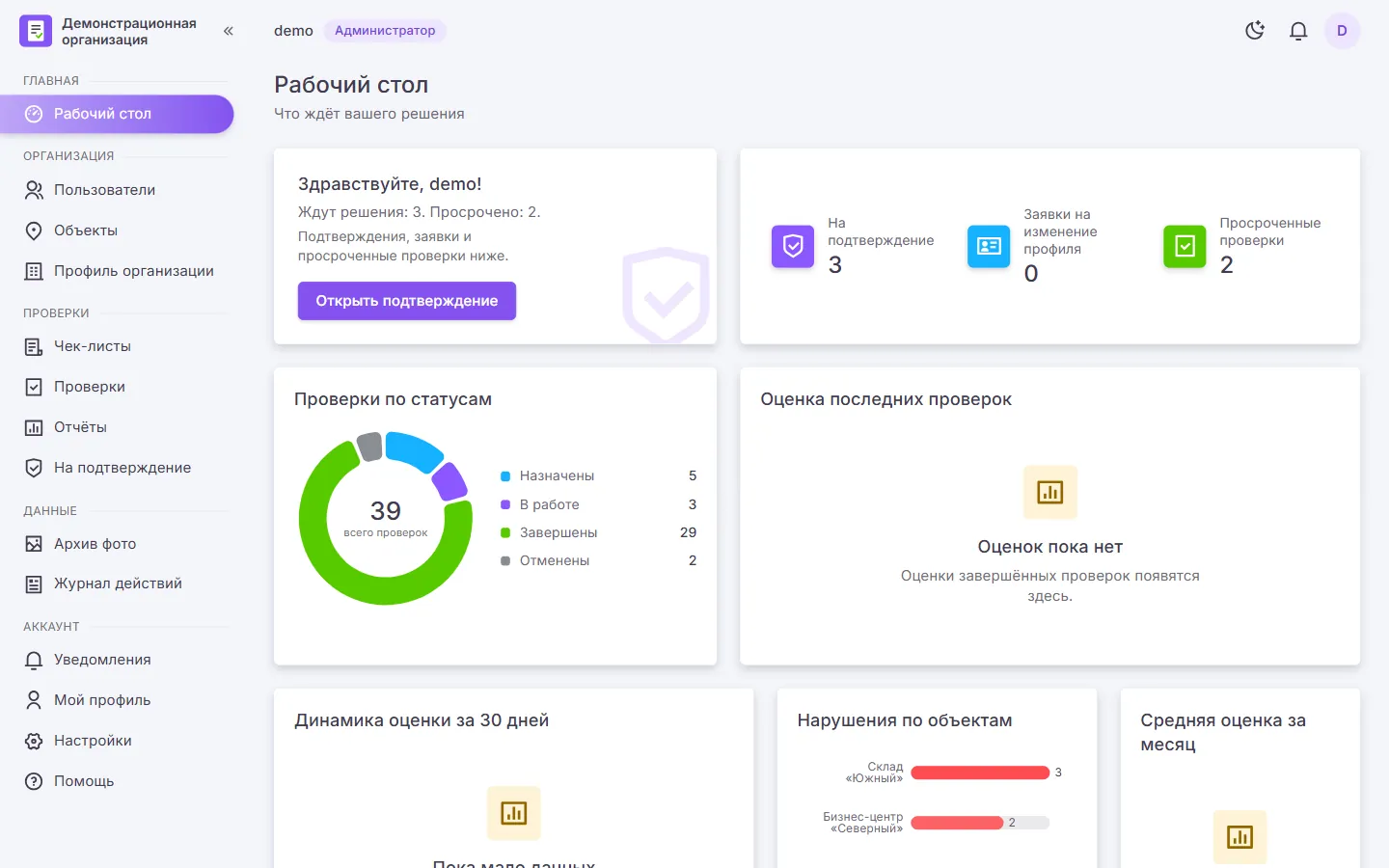Click the Нарушения по объектам heading
Viewport: 1389px width, 868px height.
click(905, 720)
